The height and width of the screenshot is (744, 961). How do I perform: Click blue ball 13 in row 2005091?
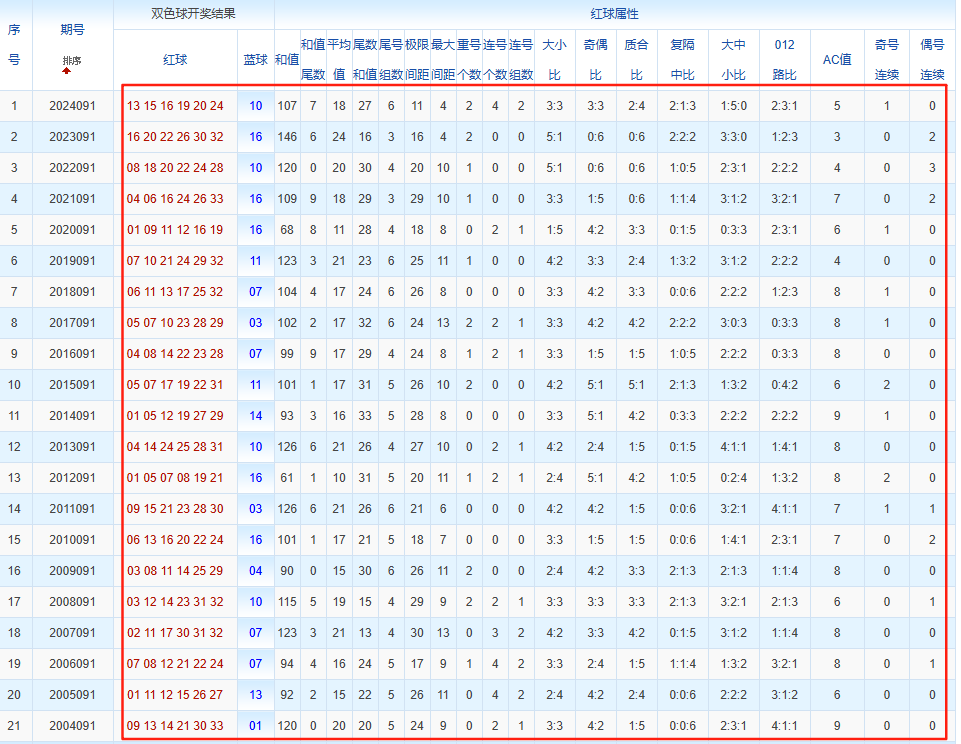click(256, 695)
